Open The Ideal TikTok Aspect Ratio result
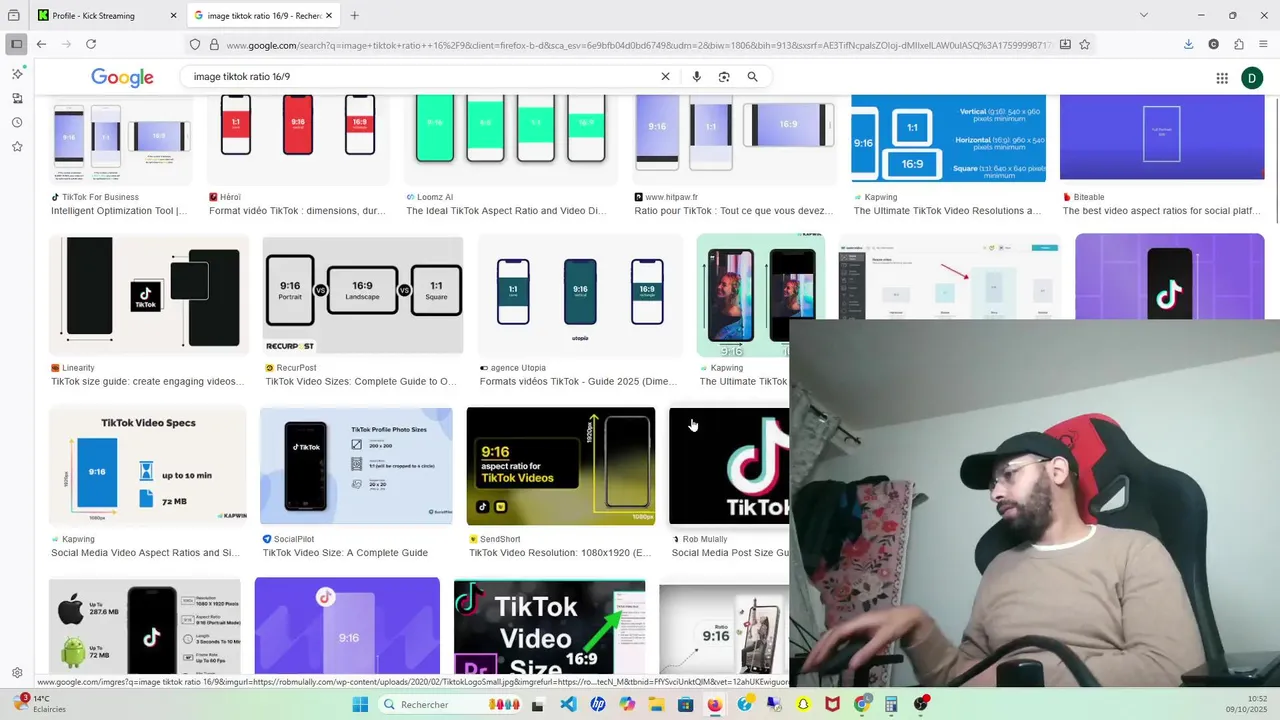The width and height of the screenshot is (1280, 720). pos(507,211)
